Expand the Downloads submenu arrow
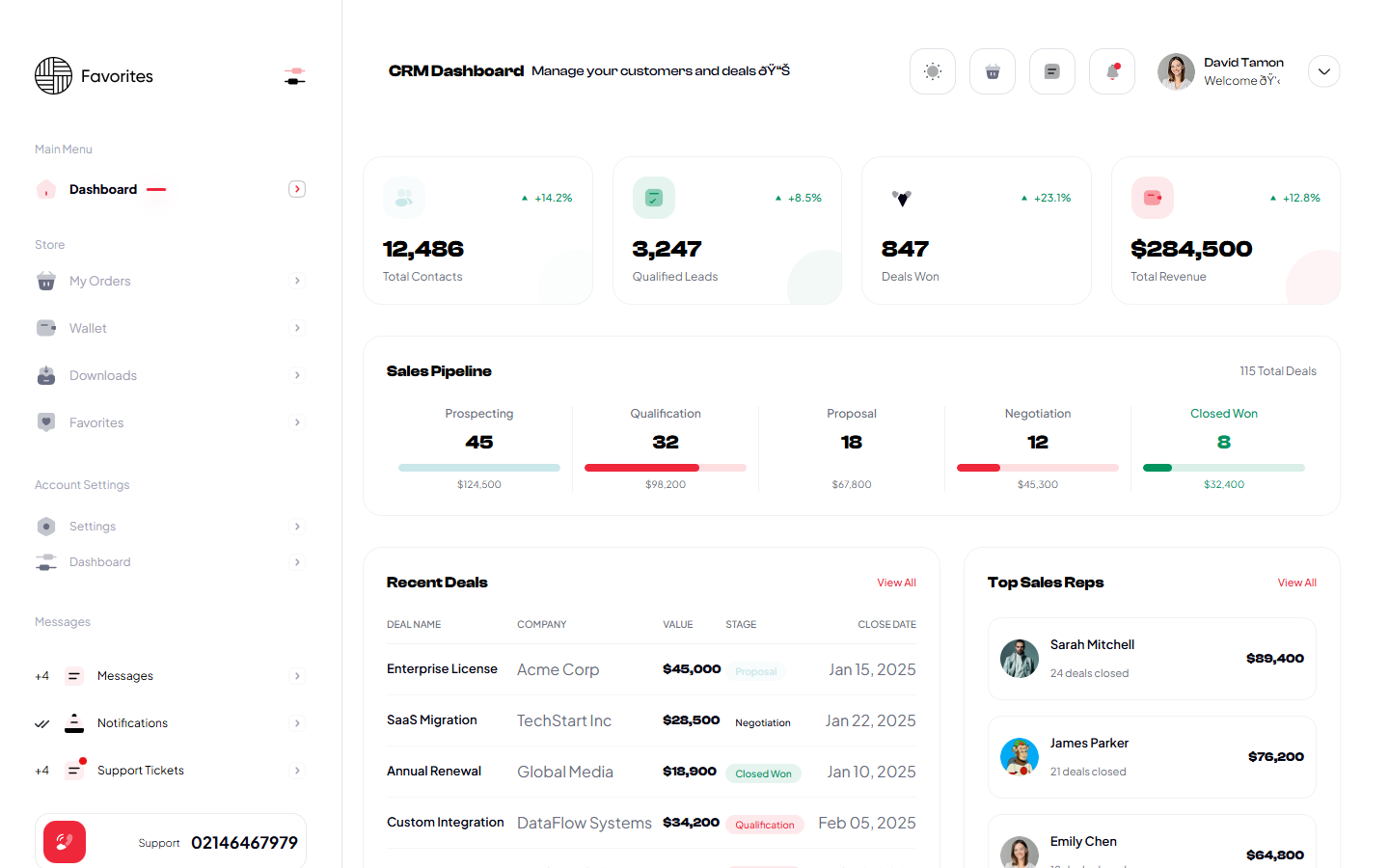 [297, 375]
